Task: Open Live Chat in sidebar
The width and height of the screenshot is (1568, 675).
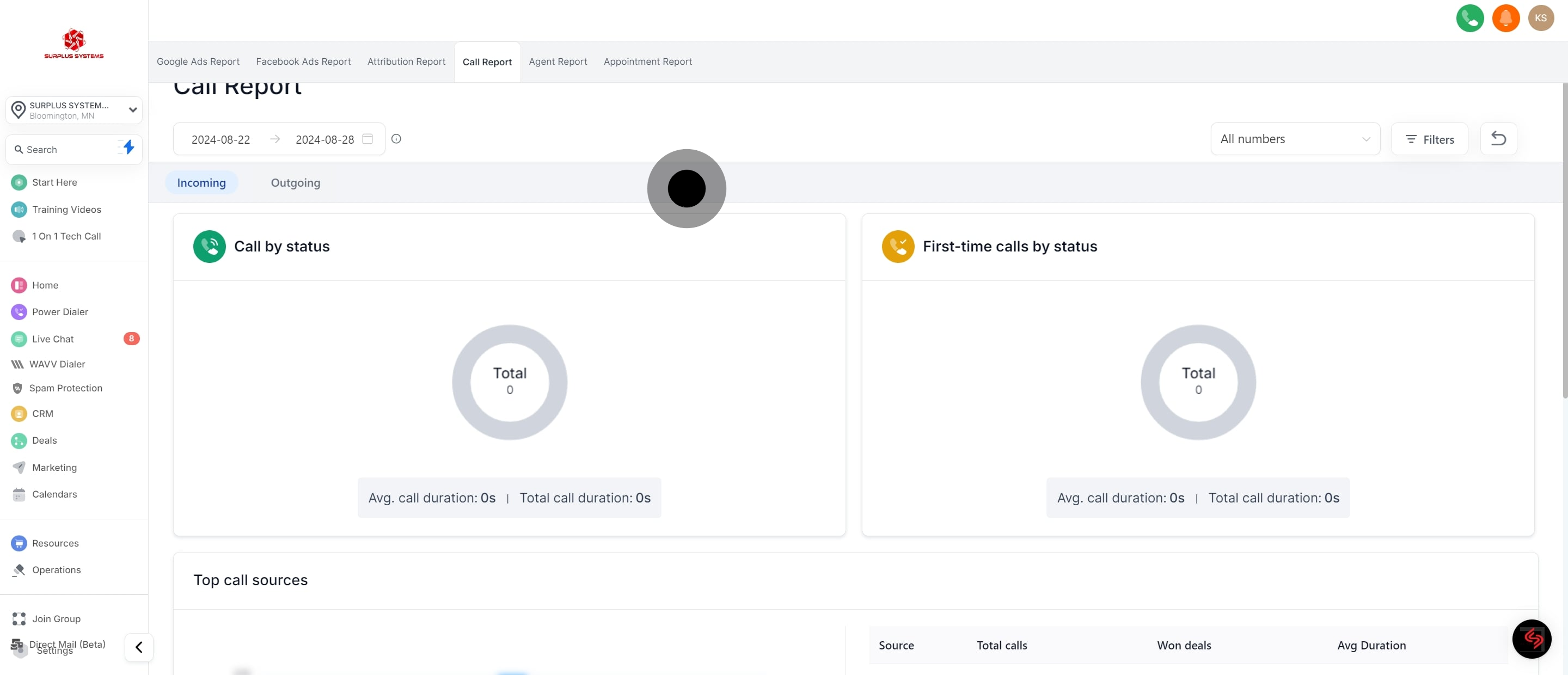Action: point(52,339)
